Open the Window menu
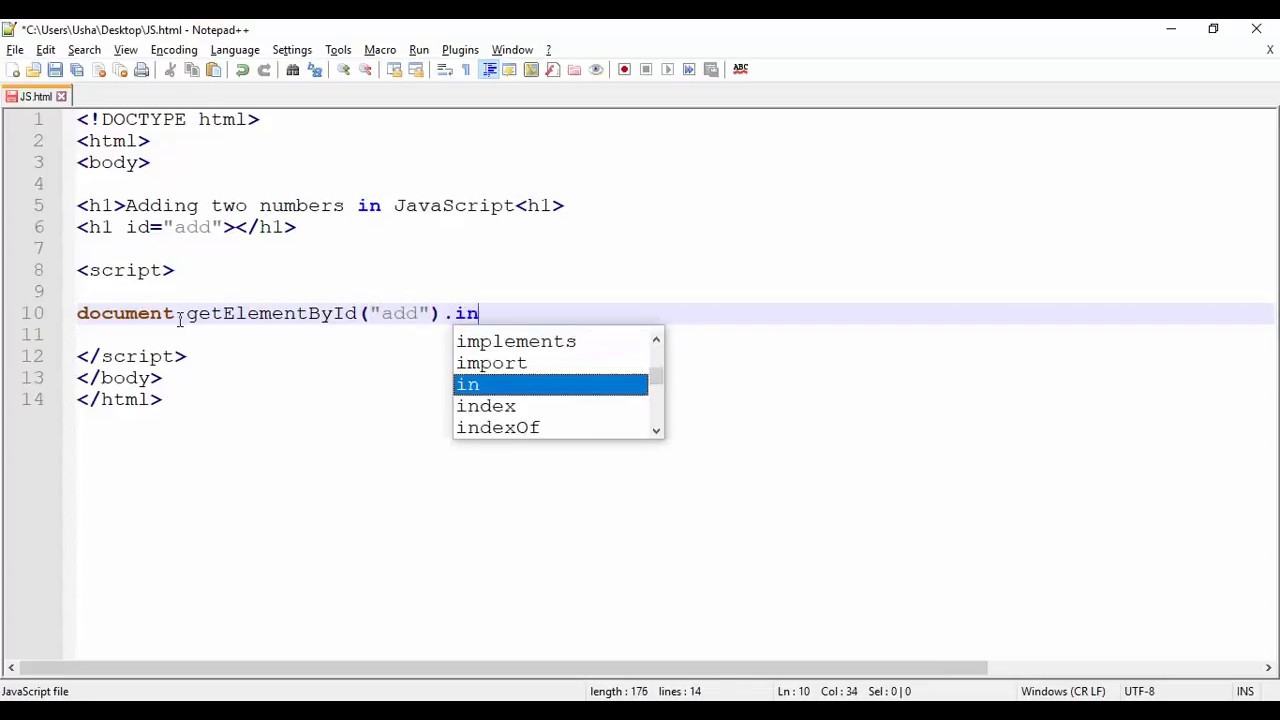Viewport: 1280px width, 720px height. click(512, 50)
